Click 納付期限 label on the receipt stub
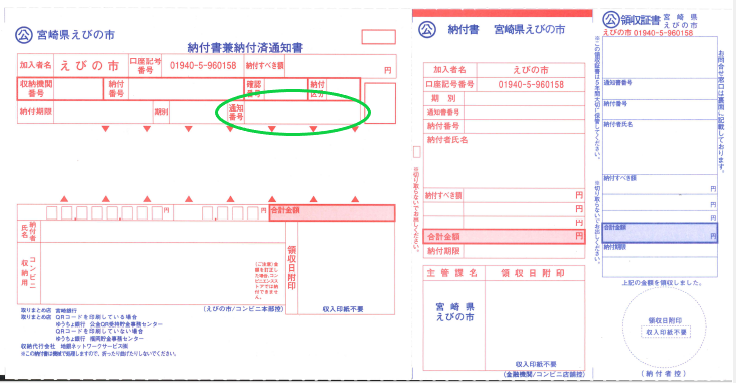The height and width of the screenshot is (383, 736). point(614,247)
